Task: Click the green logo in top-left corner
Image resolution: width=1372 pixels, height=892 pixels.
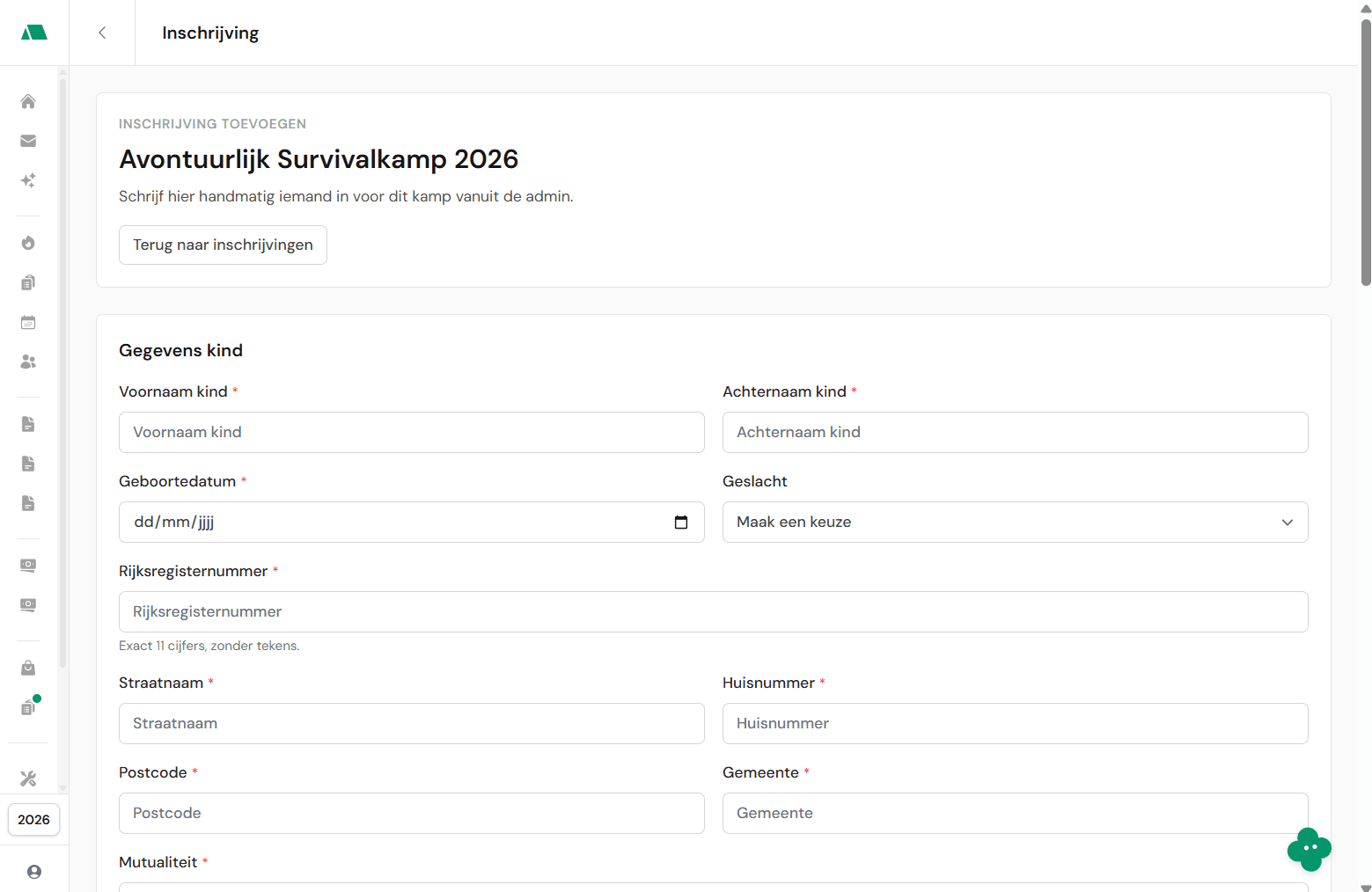Action: pos(33,33)
